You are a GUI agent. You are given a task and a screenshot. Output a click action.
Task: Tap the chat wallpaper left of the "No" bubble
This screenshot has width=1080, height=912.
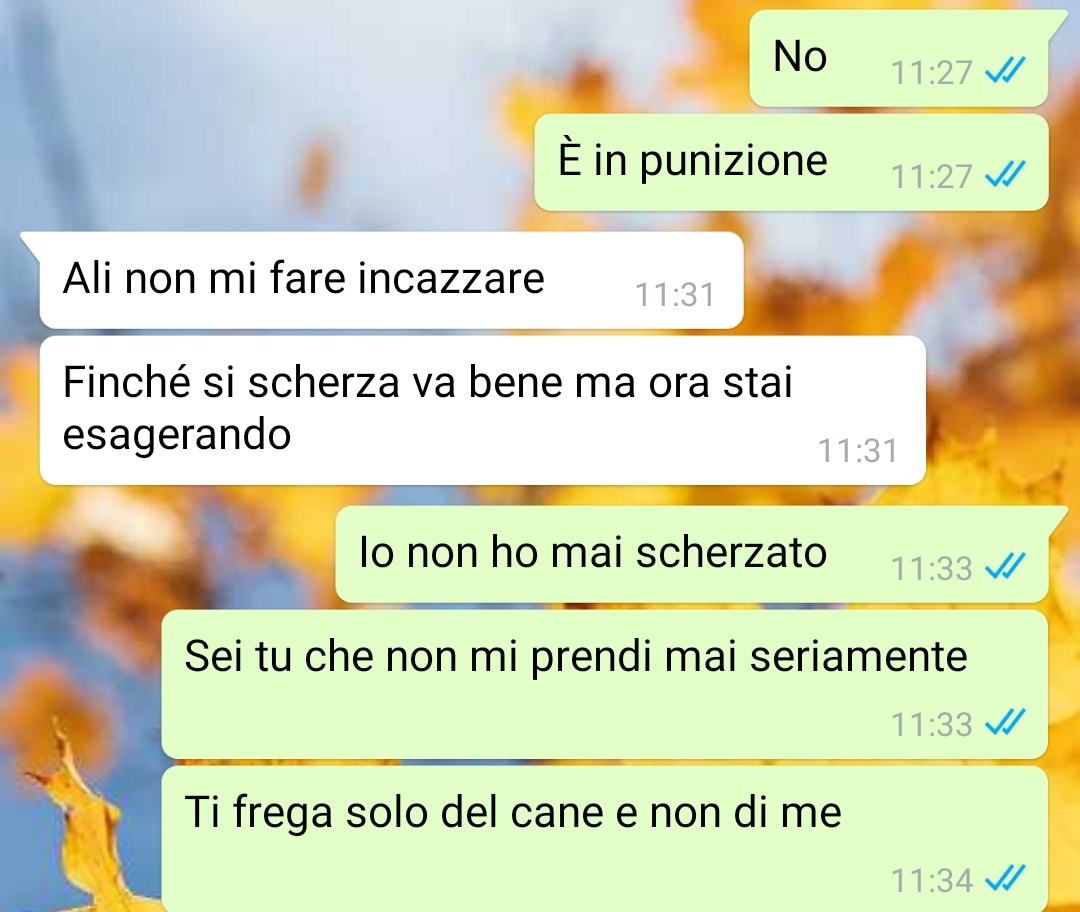point(372,59)
